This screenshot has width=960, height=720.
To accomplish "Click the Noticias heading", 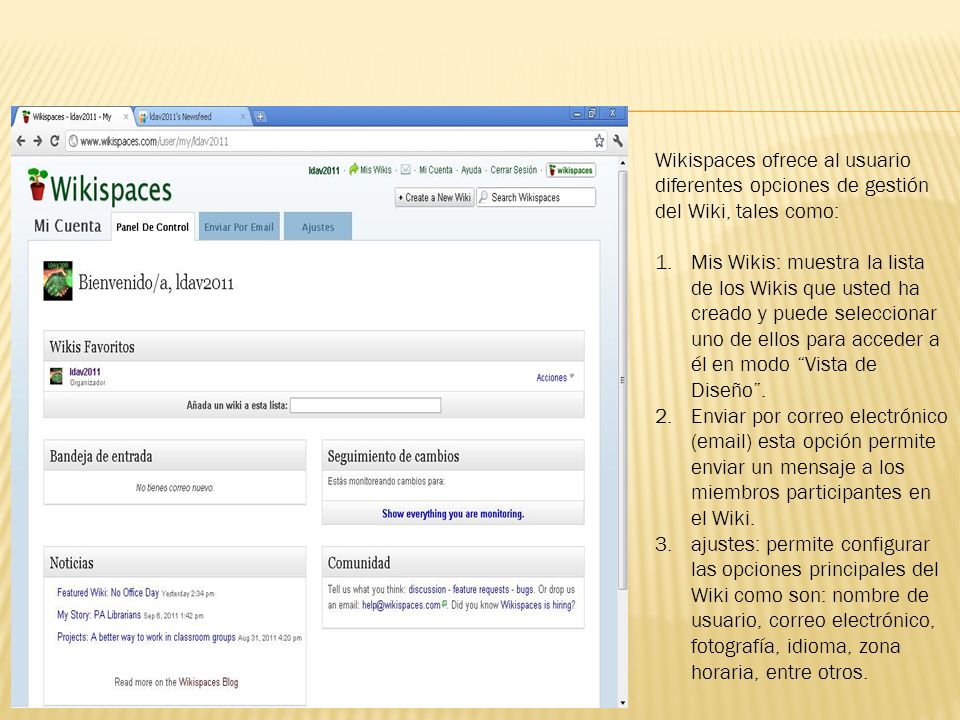I will point(72,563).
